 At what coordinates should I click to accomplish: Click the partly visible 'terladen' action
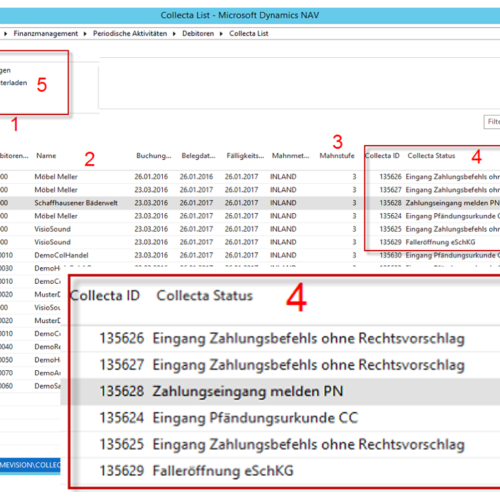[13, 83]
